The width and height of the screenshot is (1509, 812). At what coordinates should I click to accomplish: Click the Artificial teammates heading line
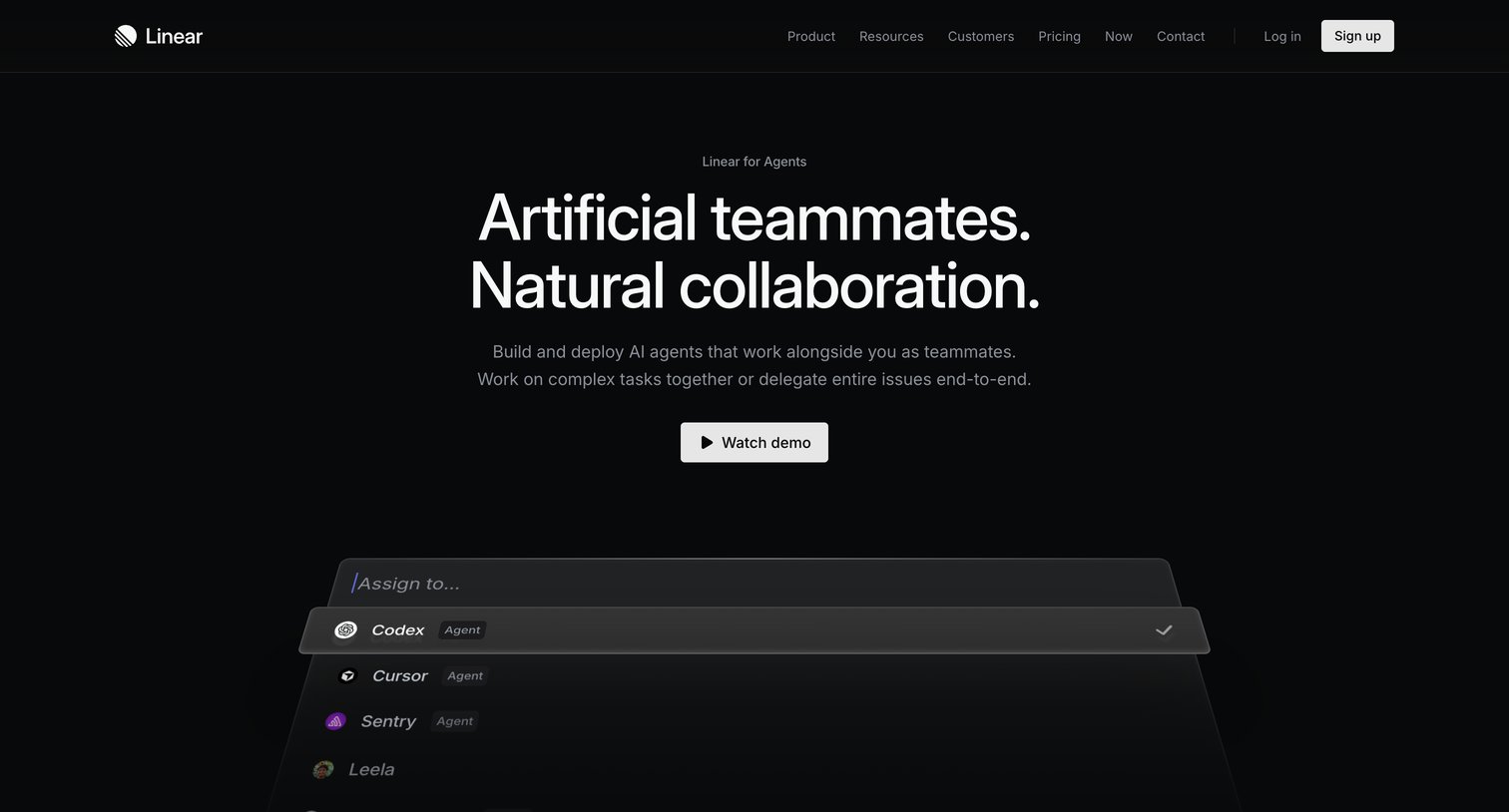pos(754,217)
